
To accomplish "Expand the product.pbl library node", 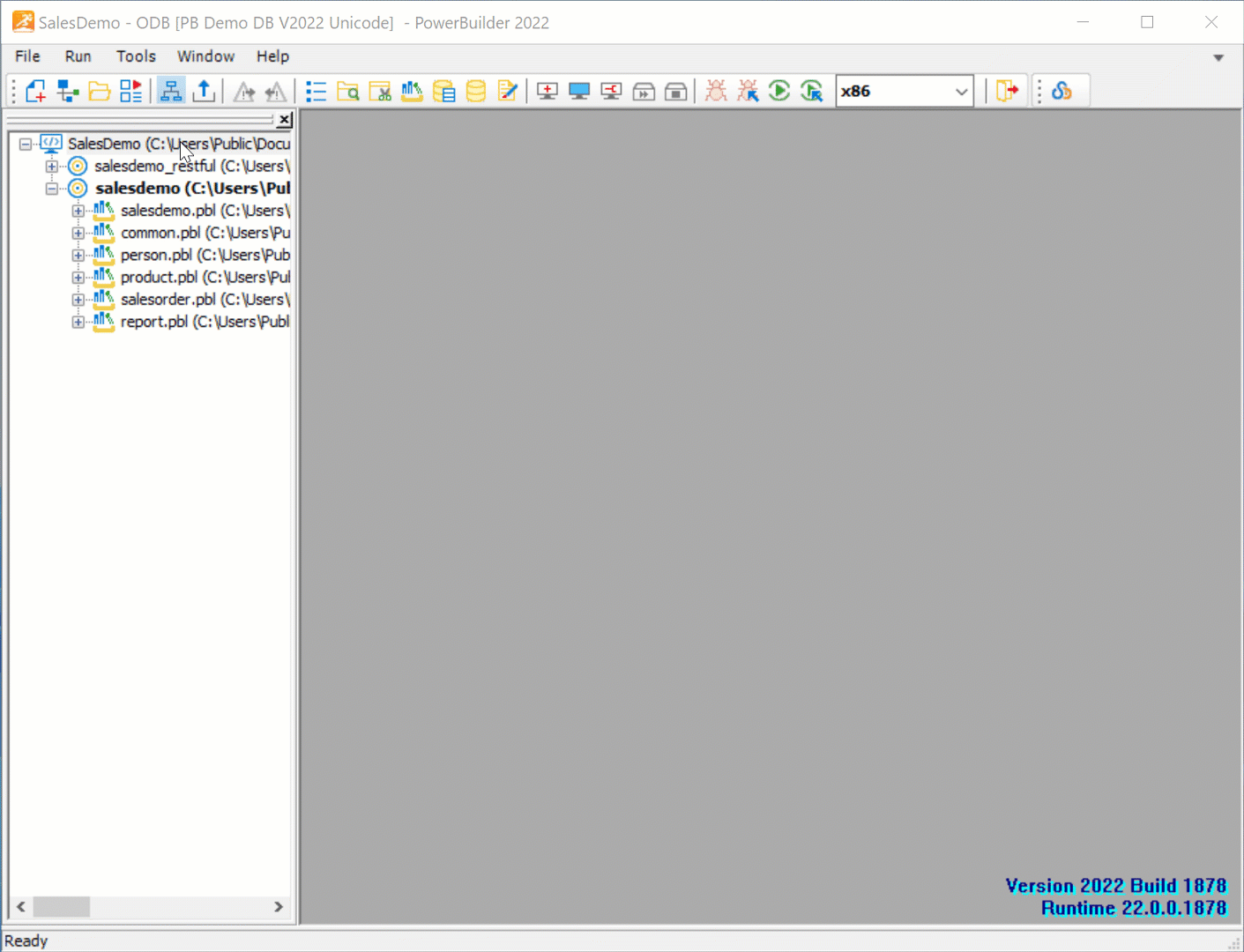I will pyautogui.click(x=78, y=277).
